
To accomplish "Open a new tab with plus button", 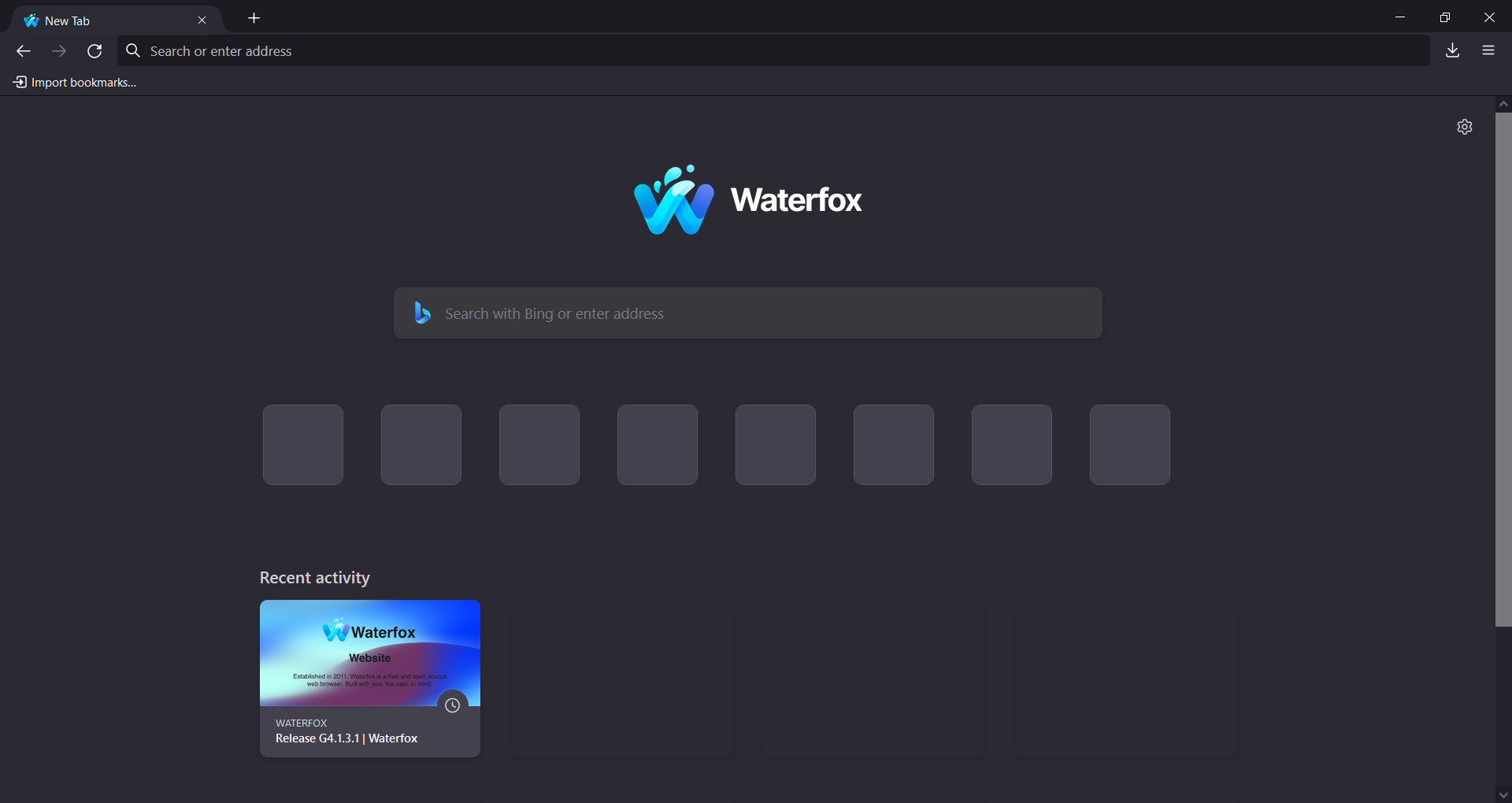I will pyautogui.click(x=254, y=18).
